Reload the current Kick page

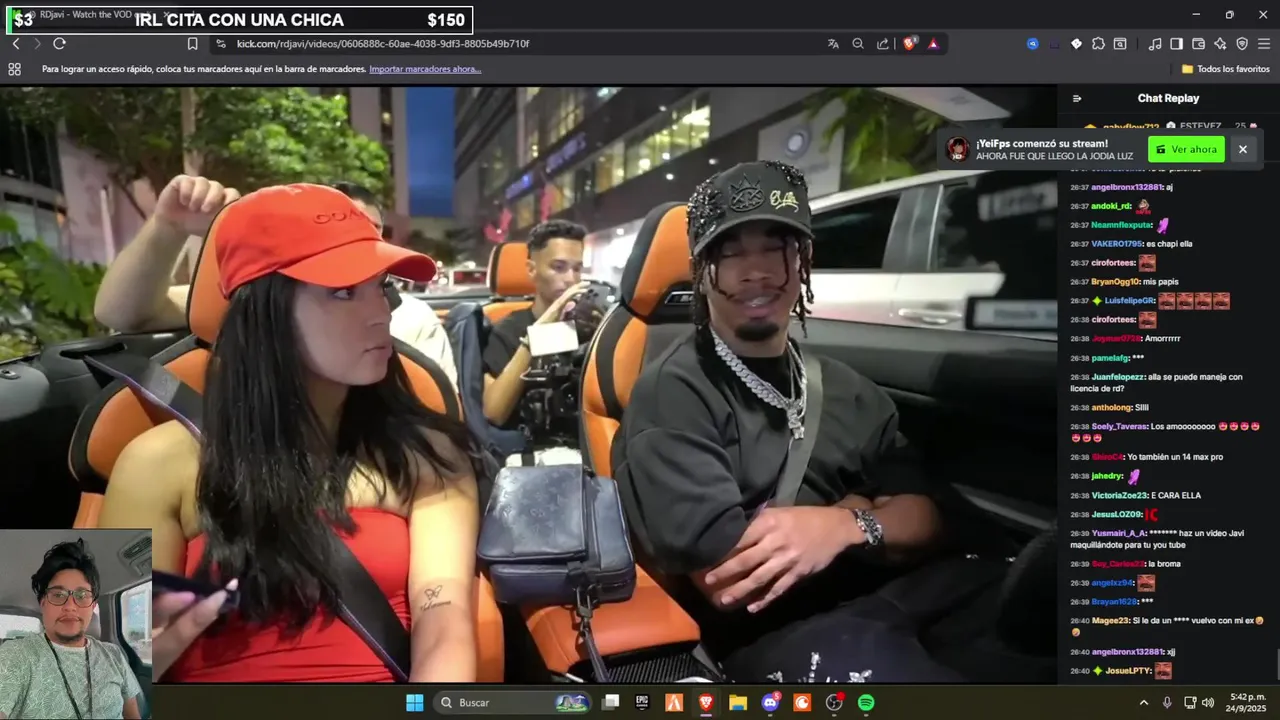click(x=59, y=44)
